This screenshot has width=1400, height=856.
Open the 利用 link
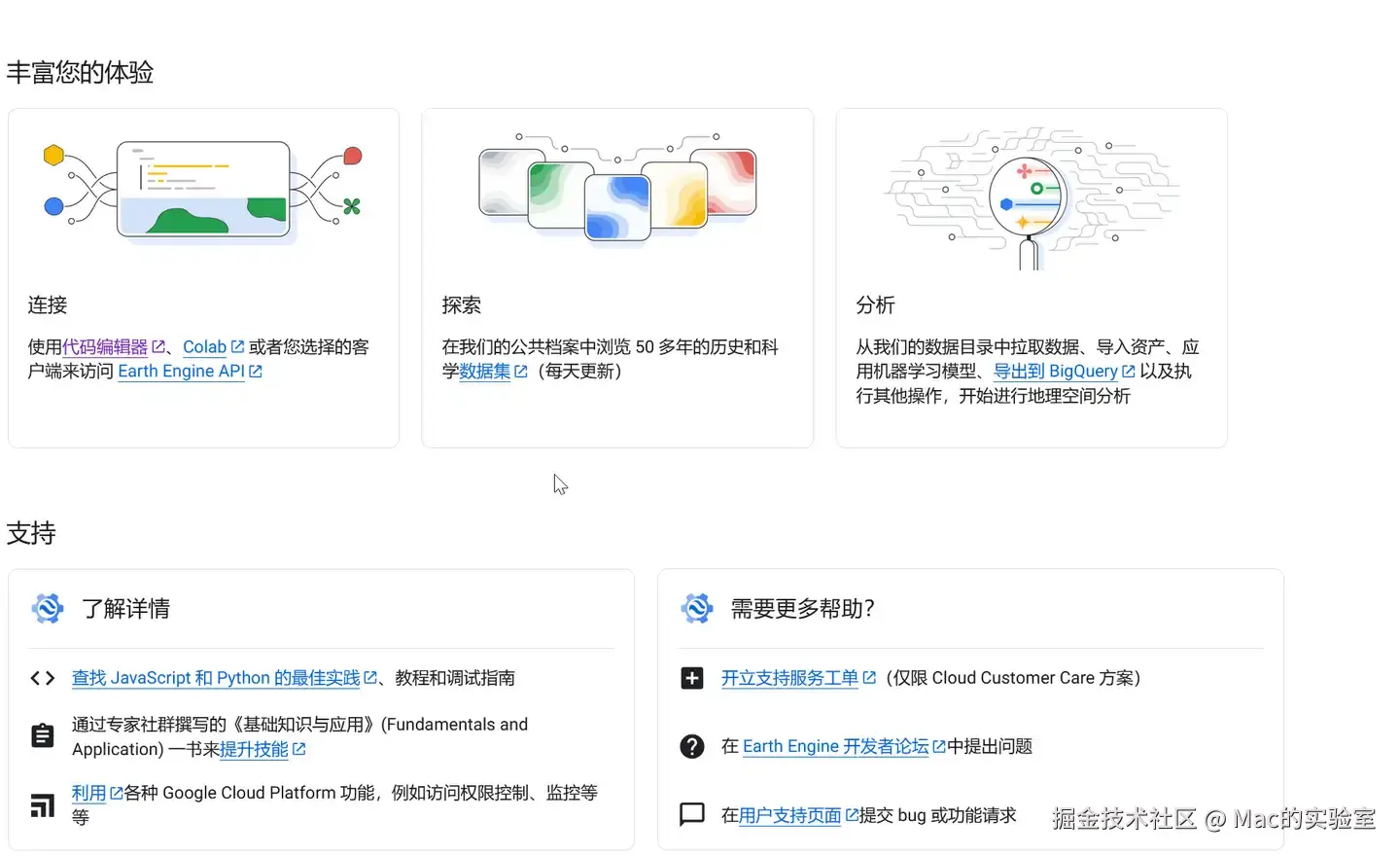tap(88, 793)
